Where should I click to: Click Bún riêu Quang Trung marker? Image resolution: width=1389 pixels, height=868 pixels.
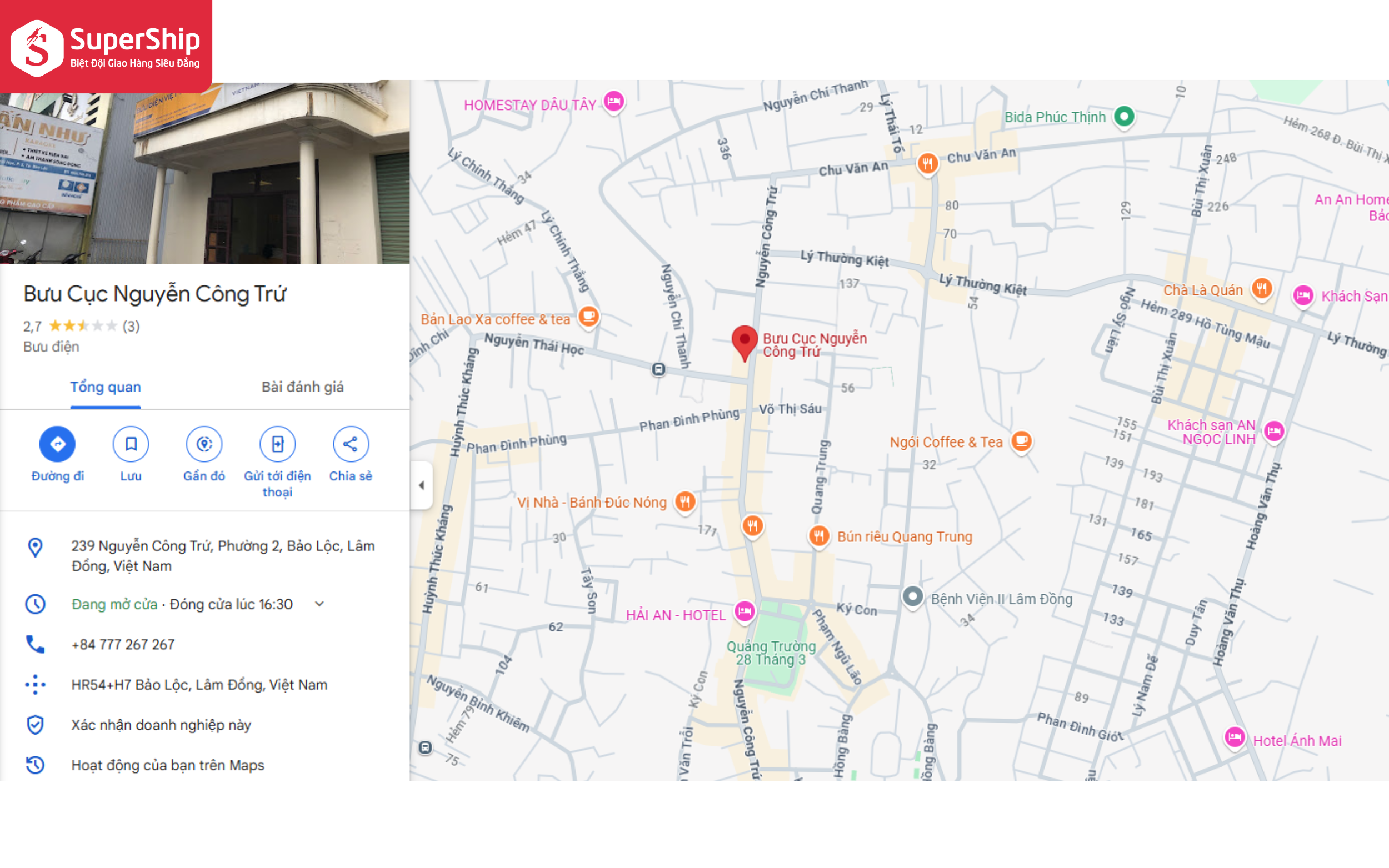click(819, 537)
